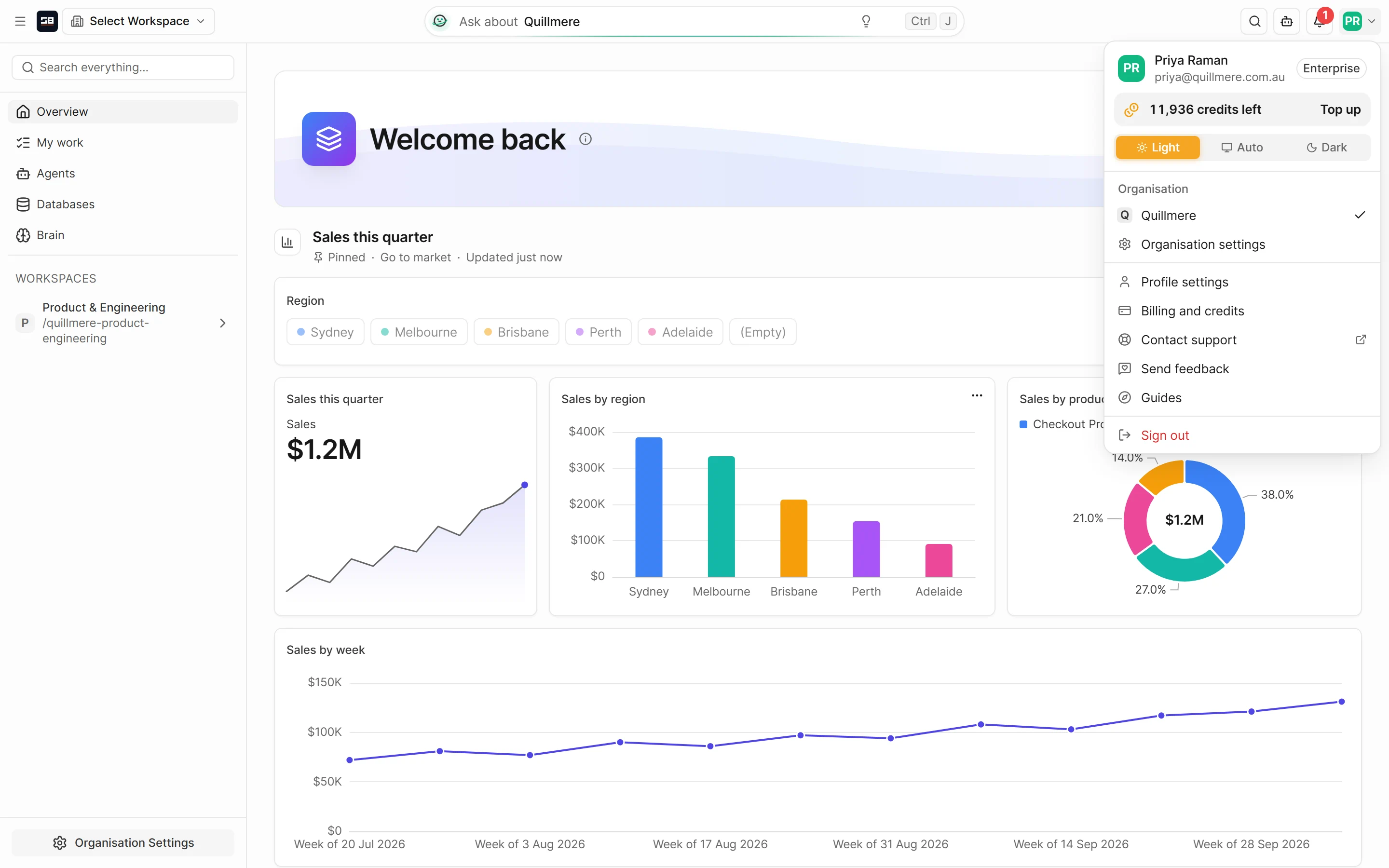Select the Auto theme option
This screenshot has width=1389, height=868.
click(x=1242, y=148)
